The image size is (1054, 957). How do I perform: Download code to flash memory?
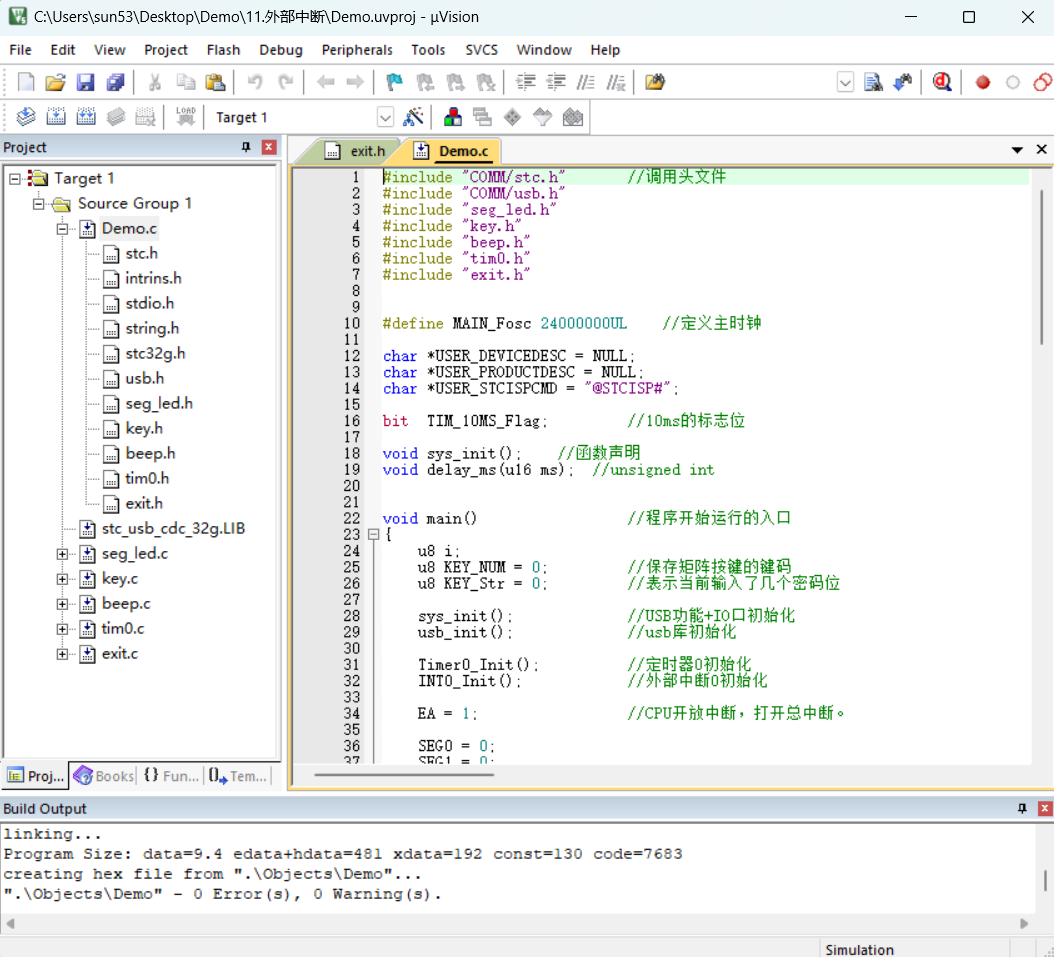coord(186,117)
